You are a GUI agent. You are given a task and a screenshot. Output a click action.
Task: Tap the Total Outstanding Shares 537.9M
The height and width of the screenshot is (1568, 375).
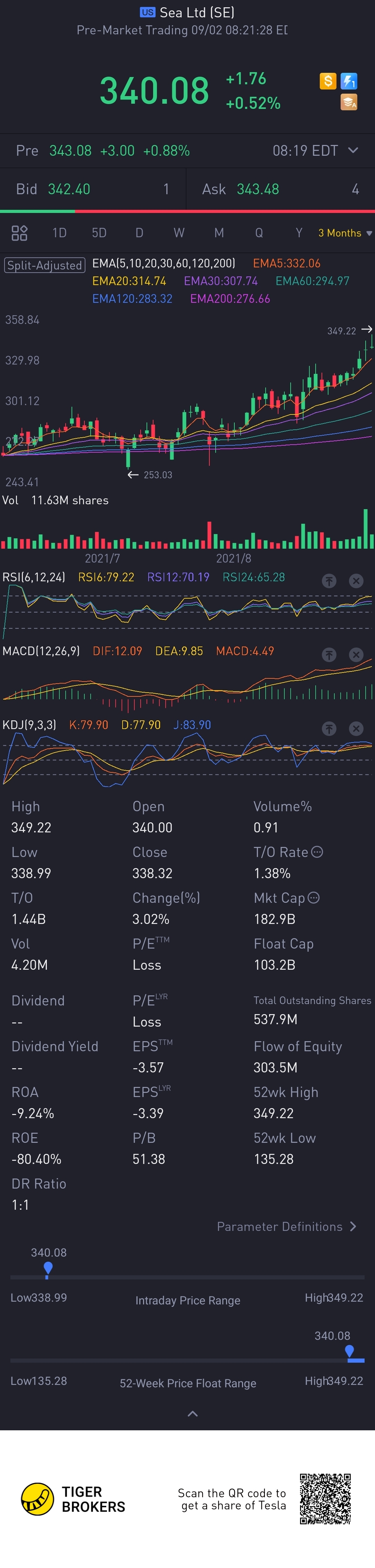[x=276, y=1019]
